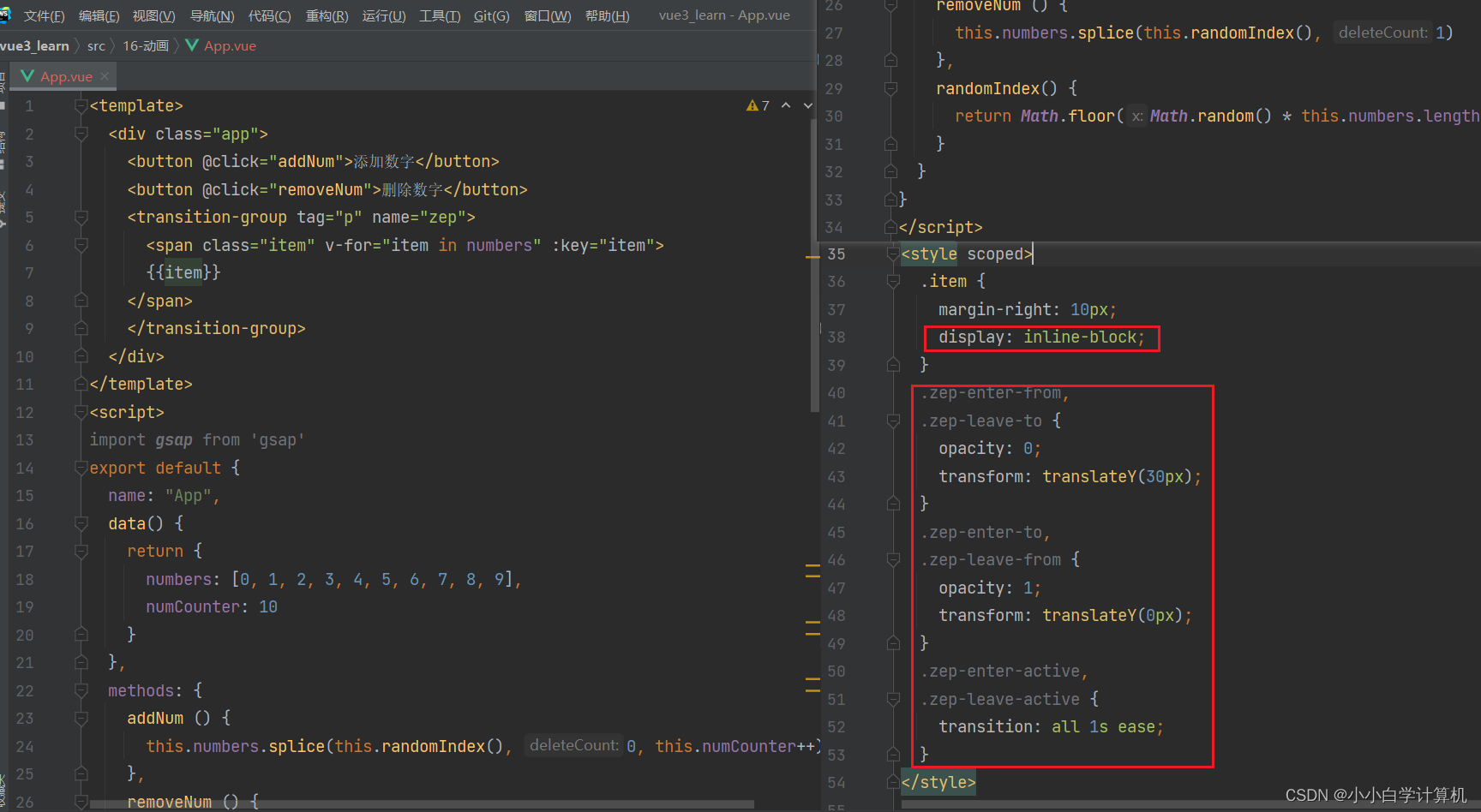Open the Git(G) menu
The width and height of the screenshot is (1481, 812).
pos(491,15)
